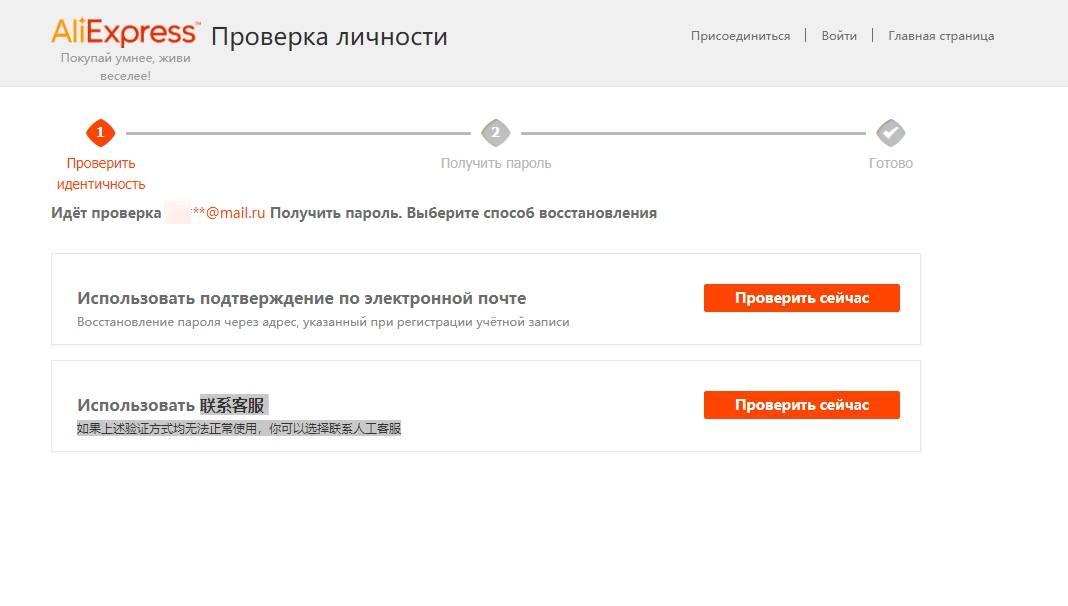Click the email confirmation option heading
The height and width of the screenshot is (606, 1068).
click(x=301, y=298)
